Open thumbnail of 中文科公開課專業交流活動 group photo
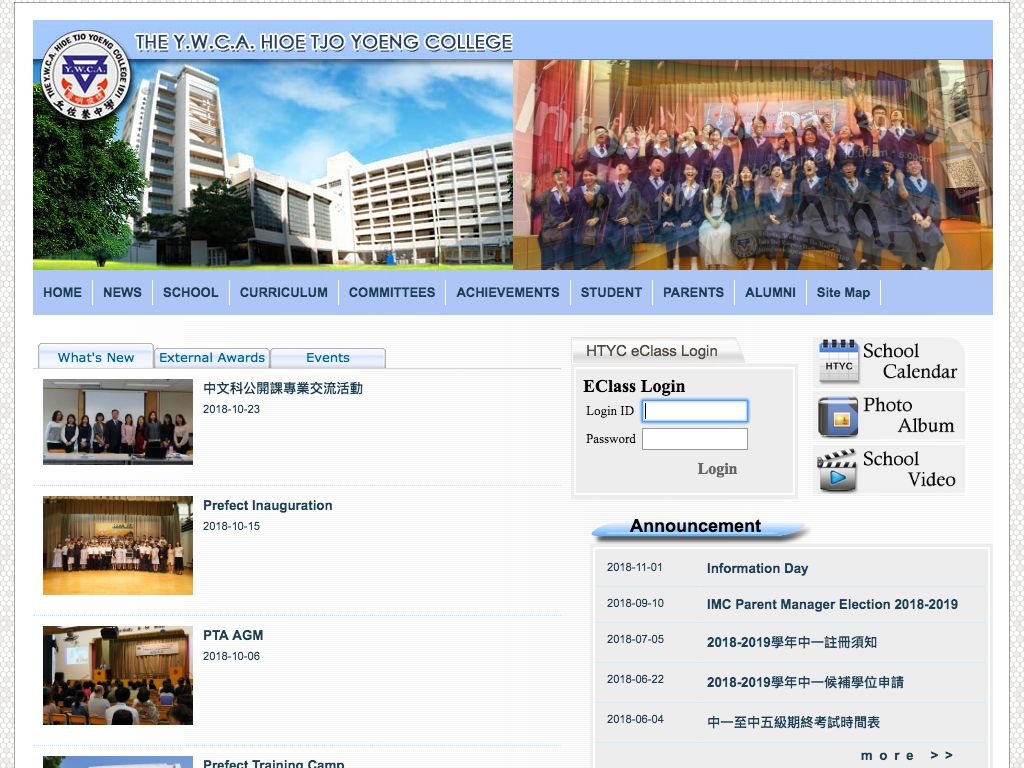 tap(118, 422)
